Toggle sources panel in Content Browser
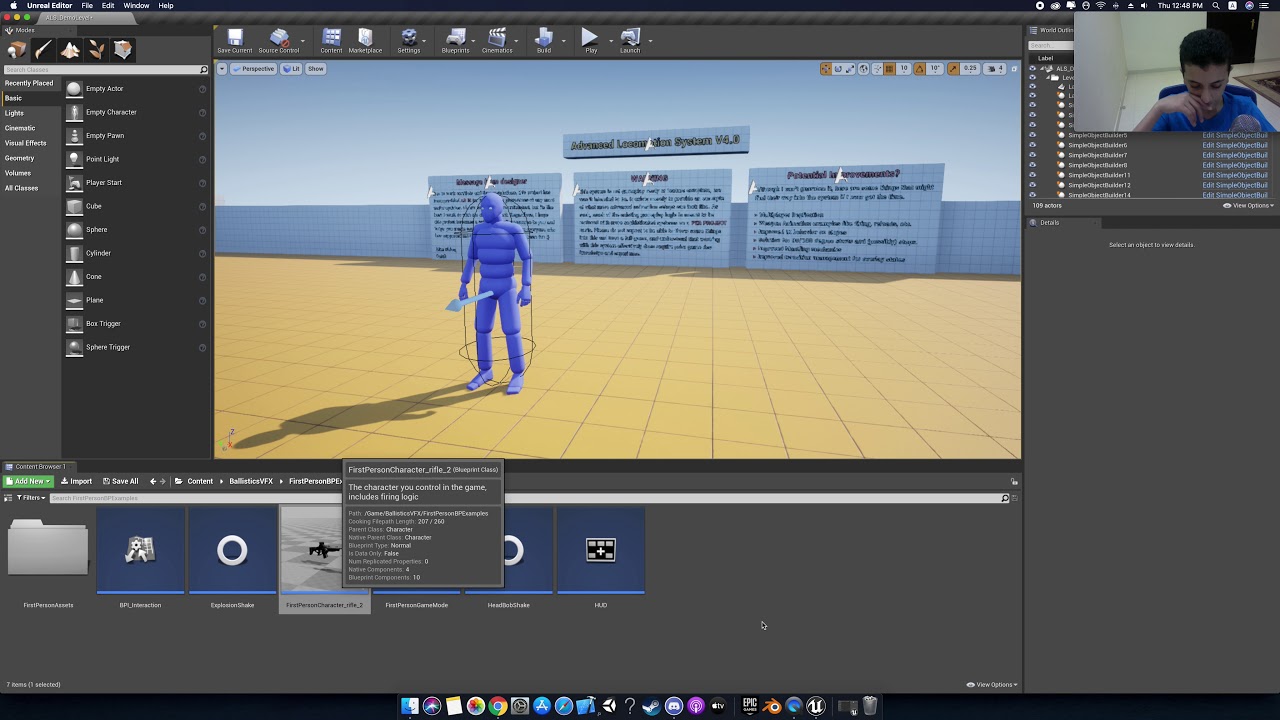Image resolution: width=1280 pixels, height=720 pixels. pyautogui.click(x=8, y=498)
